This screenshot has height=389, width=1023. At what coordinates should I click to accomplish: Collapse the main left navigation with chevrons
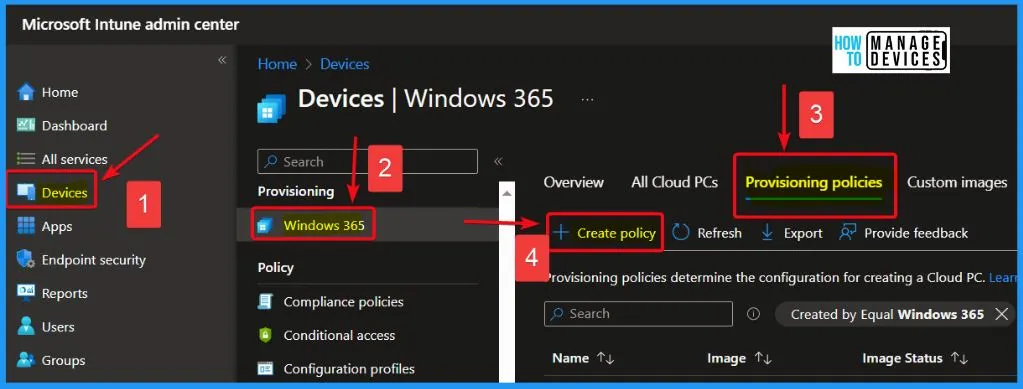(222, 60)
